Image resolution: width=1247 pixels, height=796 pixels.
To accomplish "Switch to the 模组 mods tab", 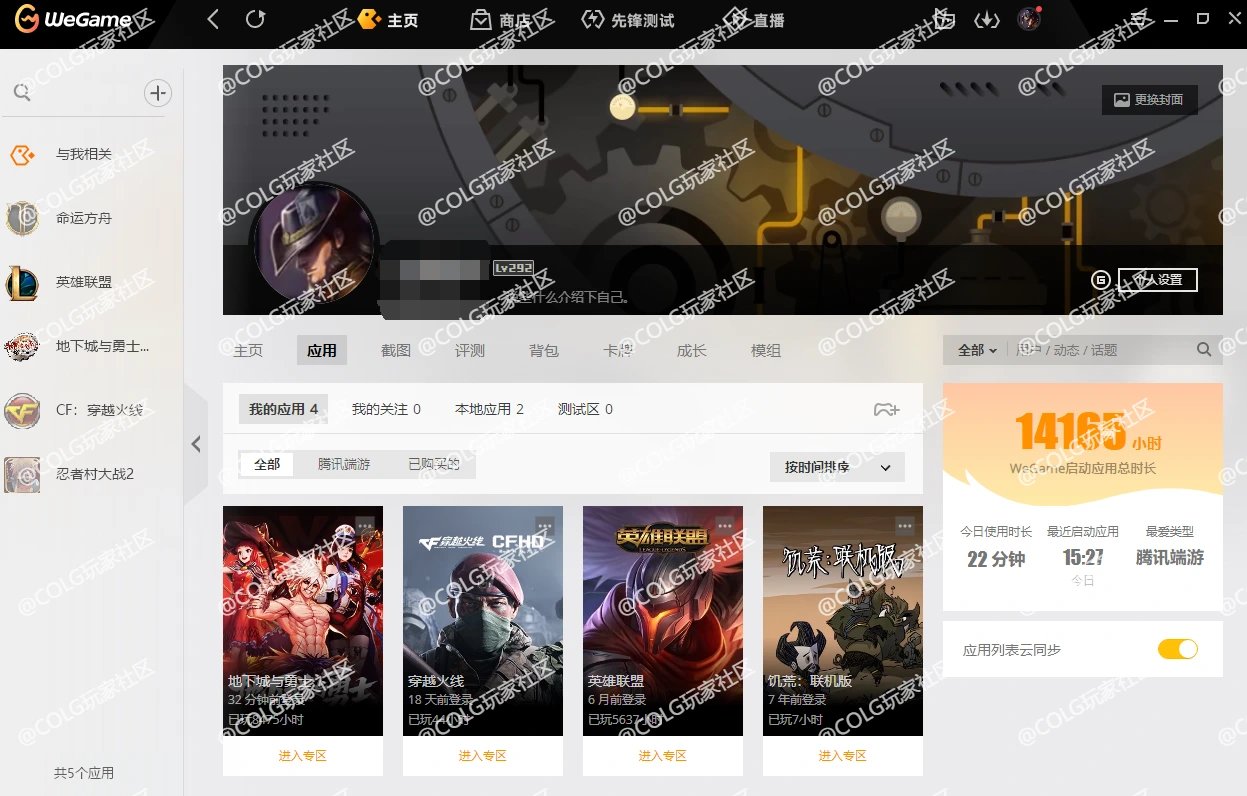I will coord(766,351).
